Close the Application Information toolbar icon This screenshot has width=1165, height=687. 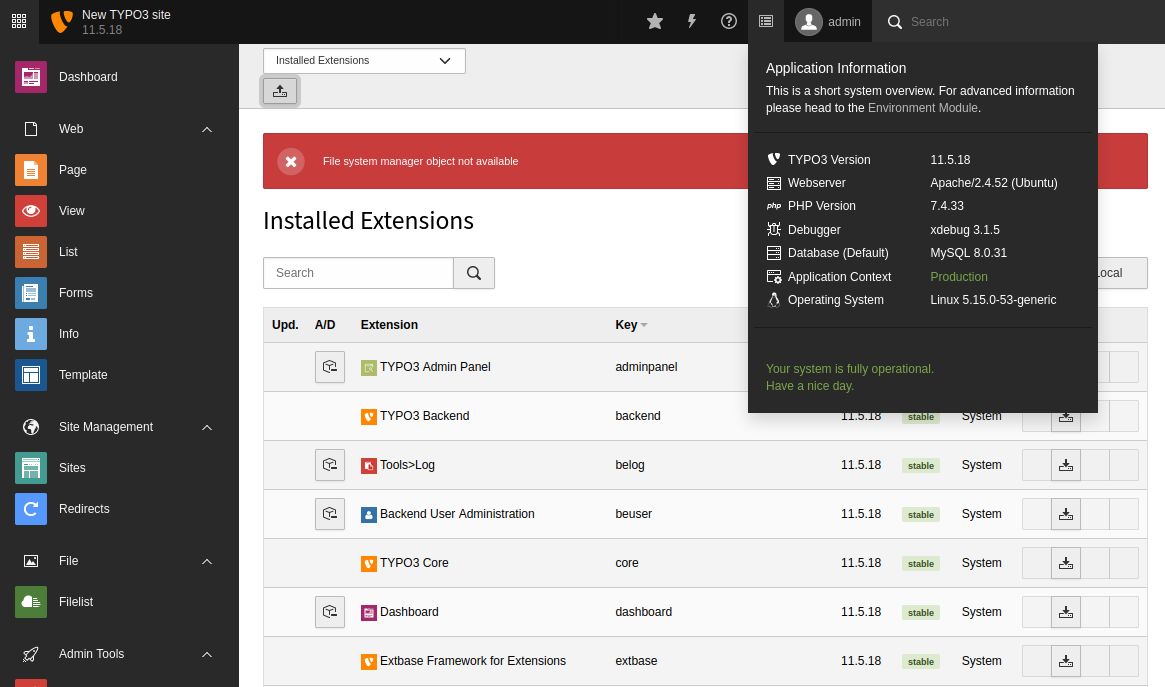(766, 22)
